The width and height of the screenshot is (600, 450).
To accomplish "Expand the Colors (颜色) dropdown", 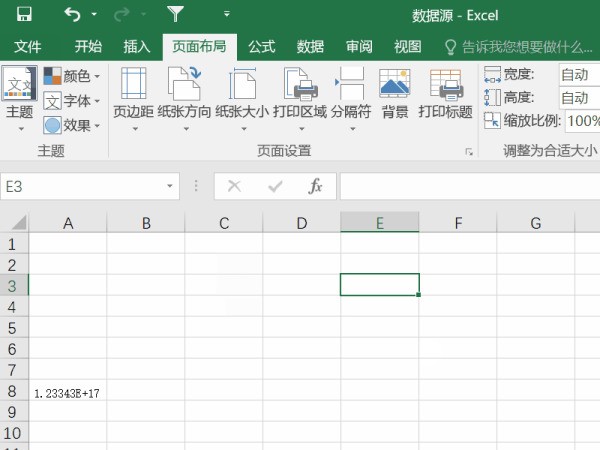I will [x=72, y=76].
